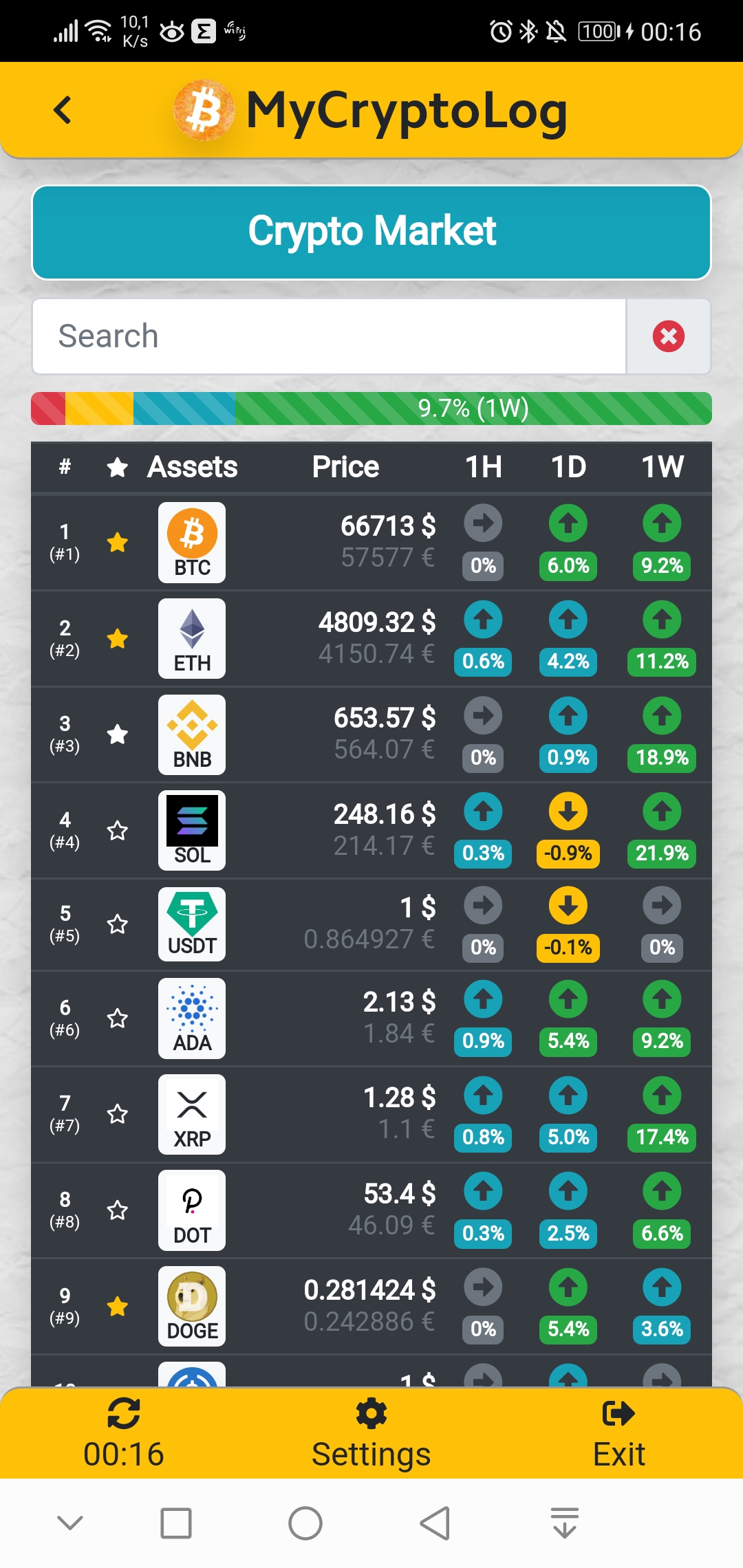
Task: Tap the back arrow in header
Action: [x=63, y=110]
